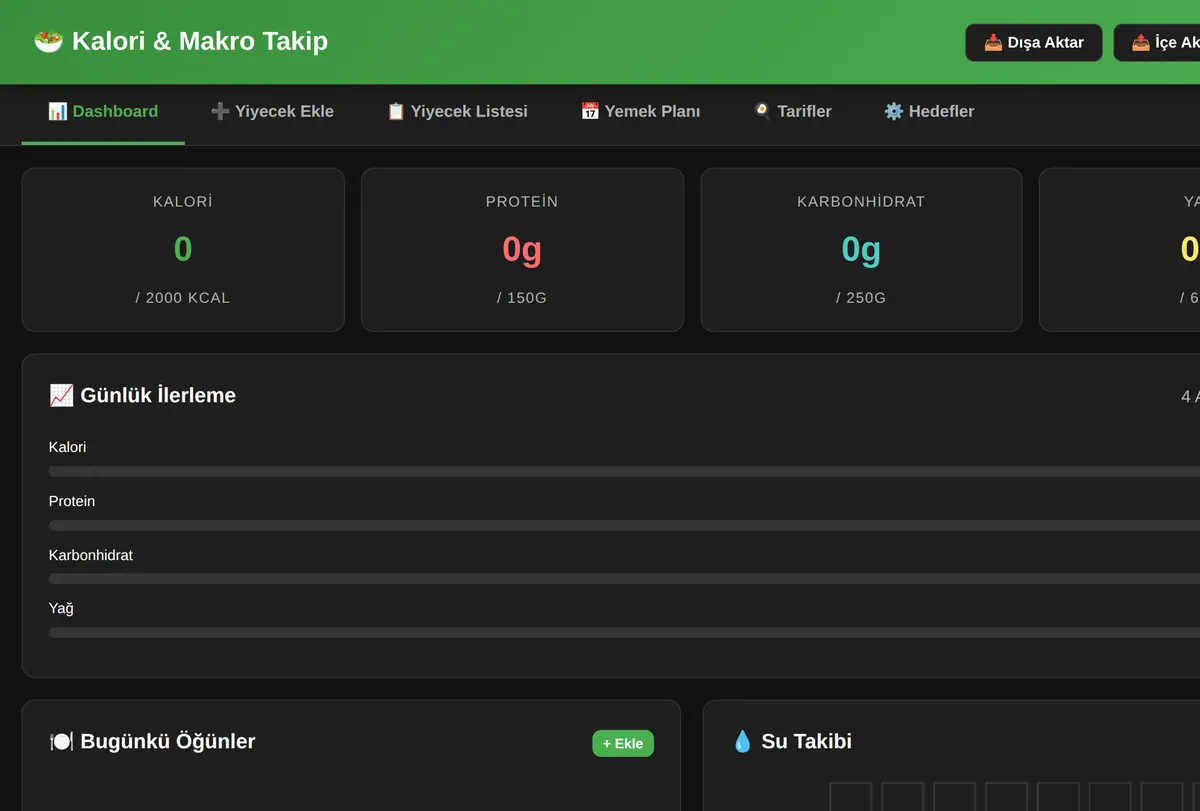Image resolution: width=1200 pixels, height=811 pixels.
Task: Click the PROTEİN card label
Action: click(522, 202)
